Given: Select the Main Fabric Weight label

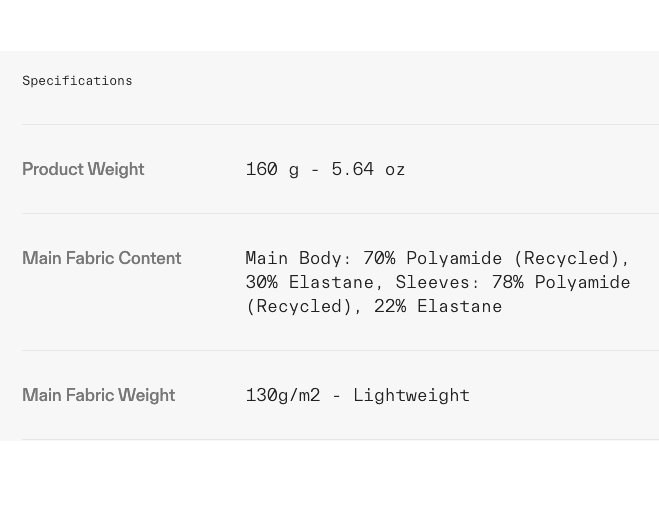Looking at the screenshot, I should (x=98, y=395).
